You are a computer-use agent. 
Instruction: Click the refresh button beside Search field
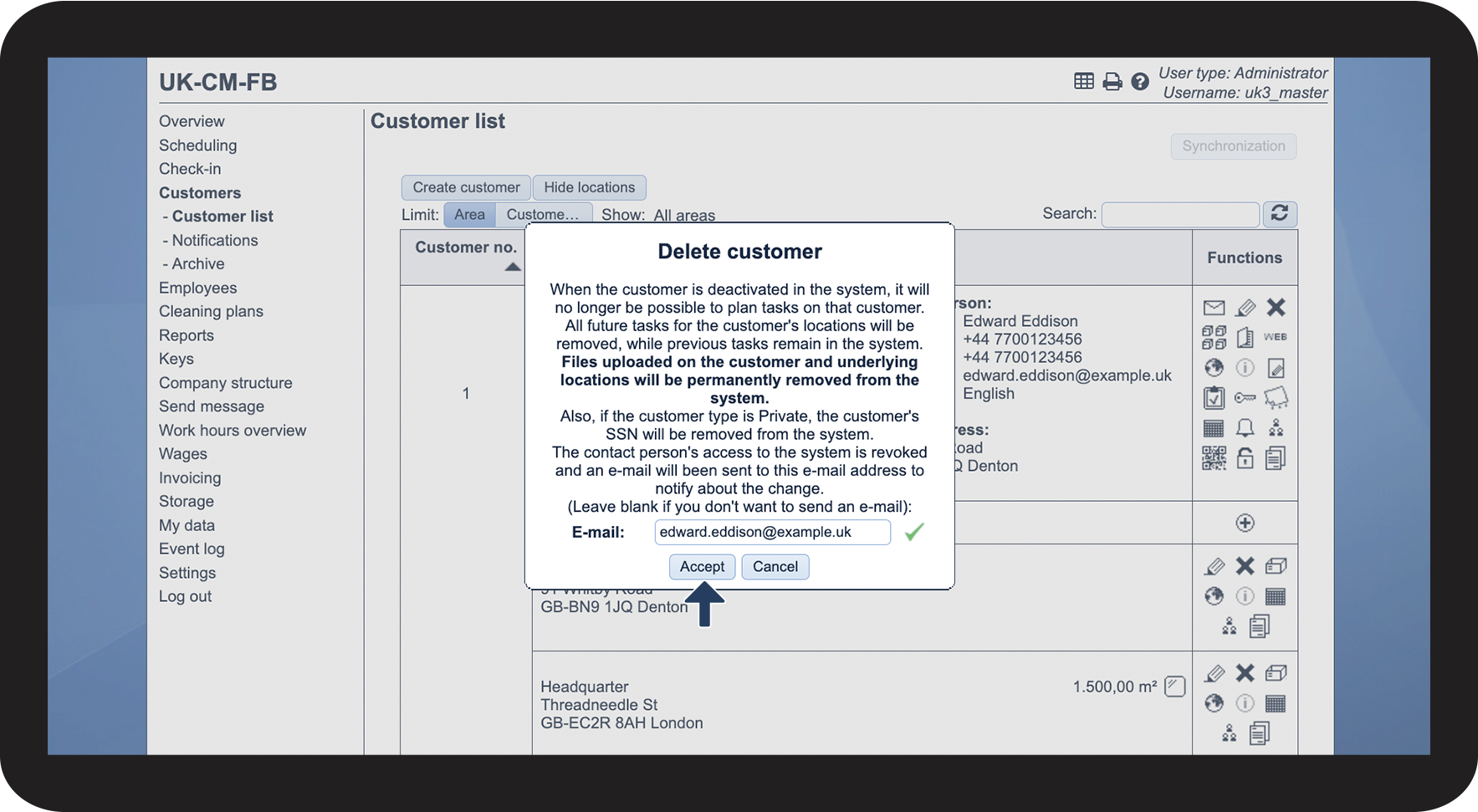click(x=1279, y=214)
